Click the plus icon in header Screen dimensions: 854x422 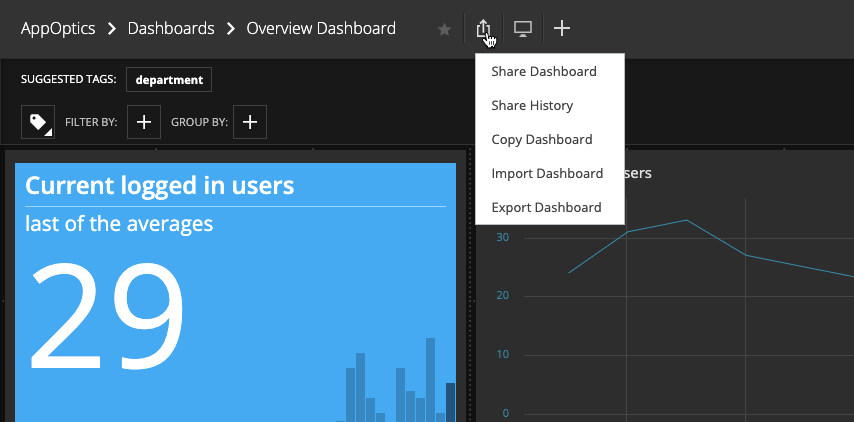click(x=562, y=28)
